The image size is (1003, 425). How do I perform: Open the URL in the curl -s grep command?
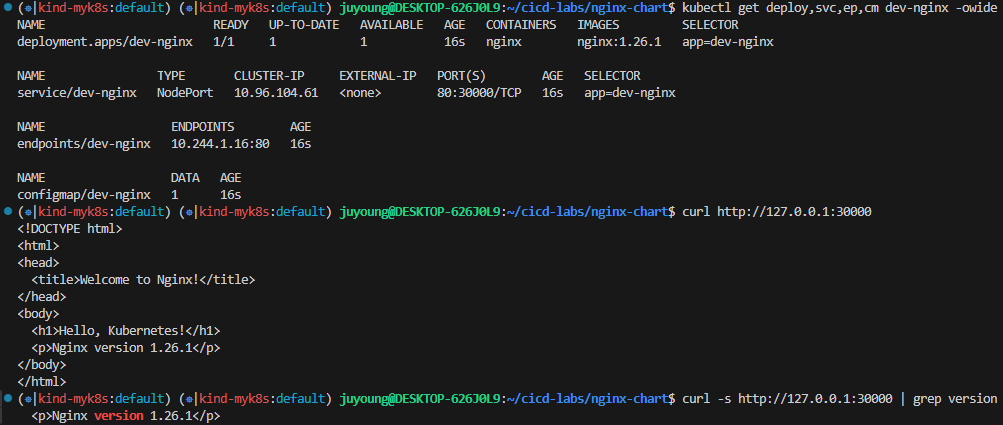816,399
